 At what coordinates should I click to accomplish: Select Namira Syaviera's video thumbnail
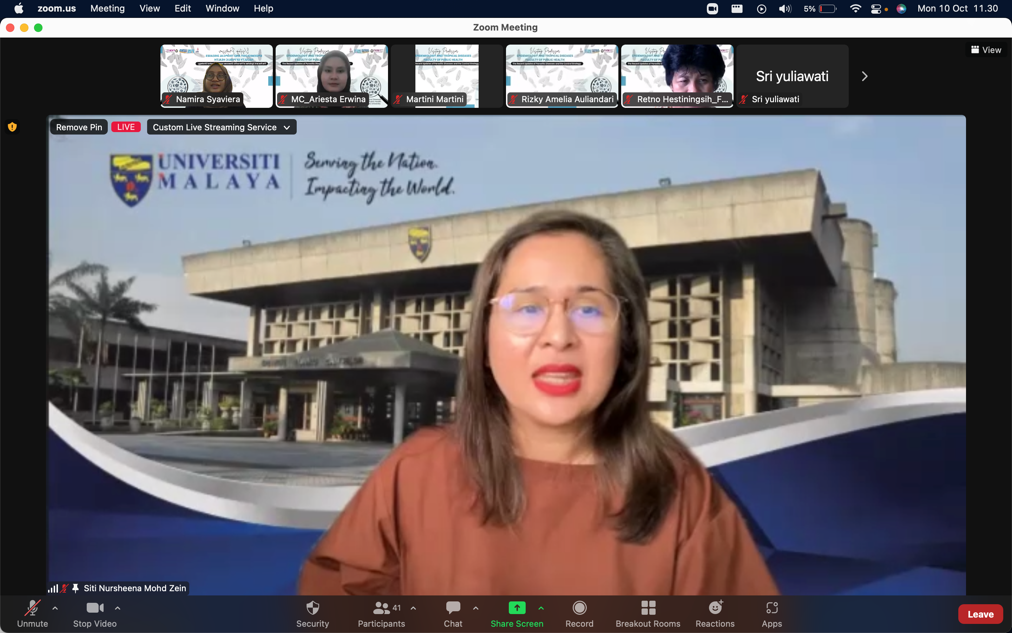216,75
